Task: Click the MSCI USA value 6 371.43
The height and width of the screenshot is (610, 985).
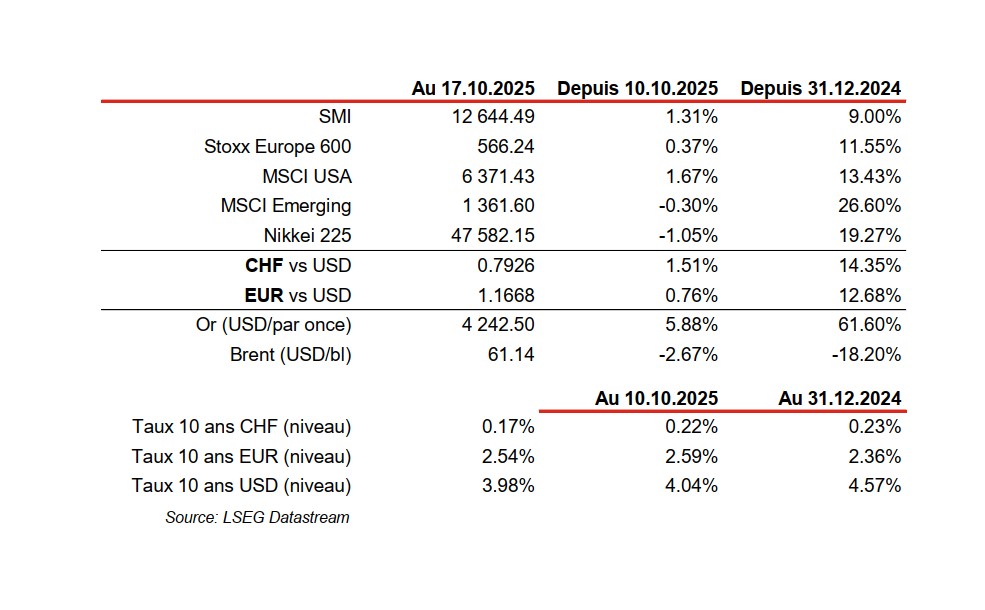Action: click(x=496, y=177)
